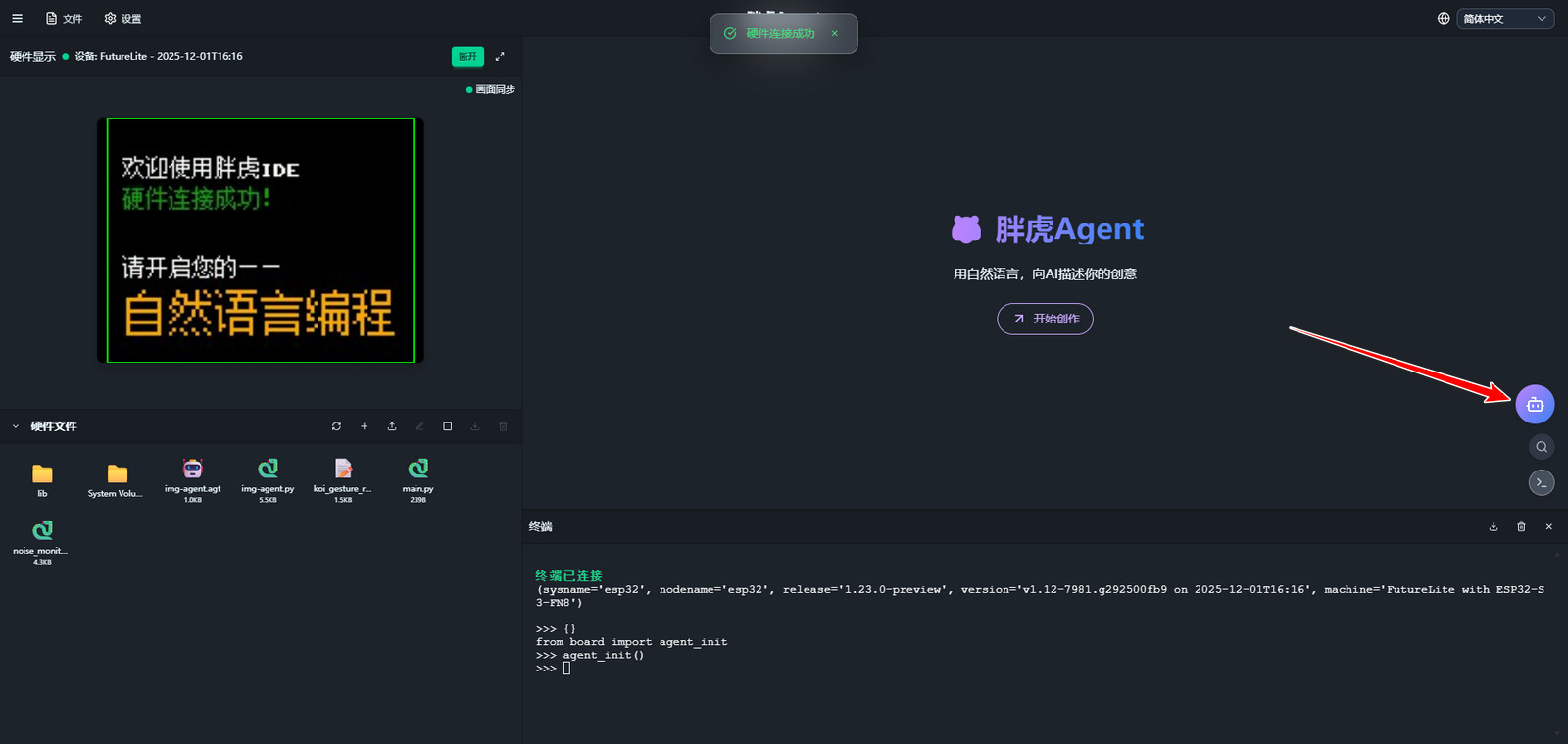This screenshot has width=1568, height=744.
Task: Toggle the terminal floating button
Action: click(1542, 482)
